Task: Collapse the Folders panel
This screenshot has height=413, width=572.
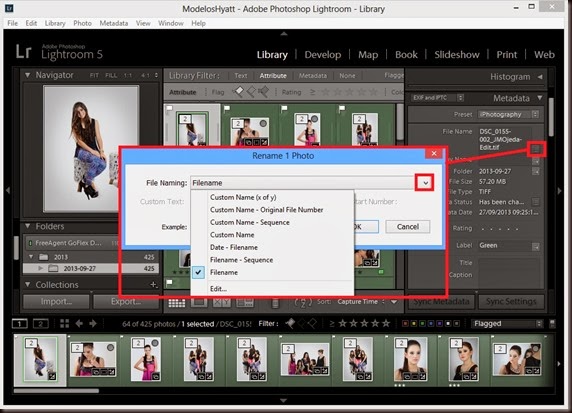Action: coord(27,227)
